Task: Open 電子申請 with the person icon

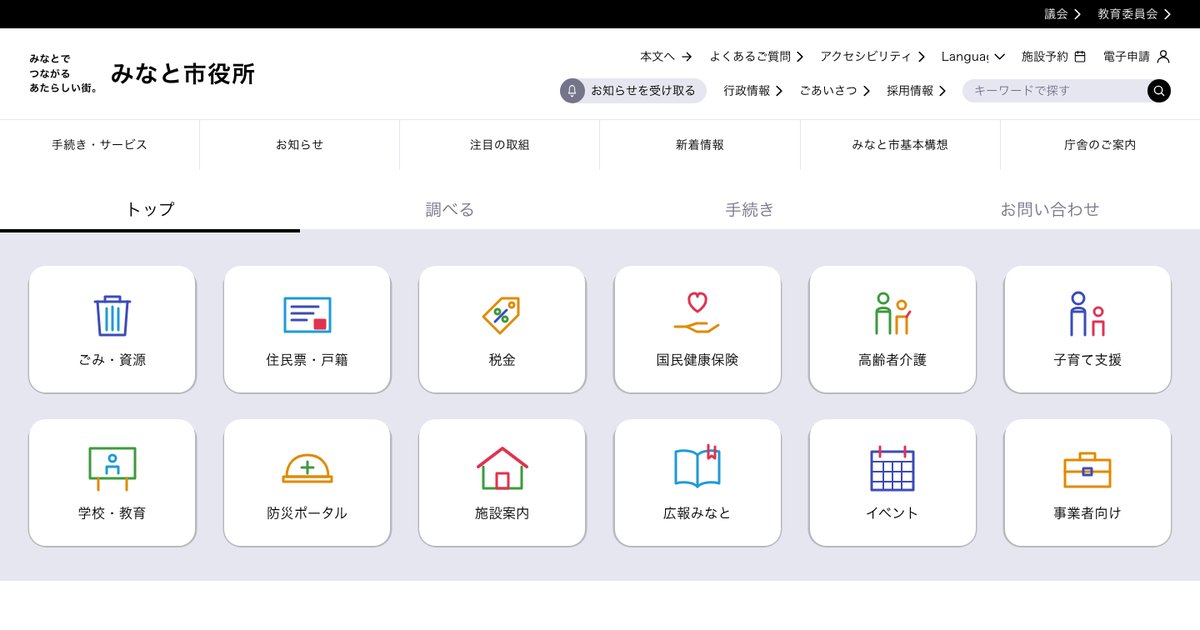Action: (1136, 57)
